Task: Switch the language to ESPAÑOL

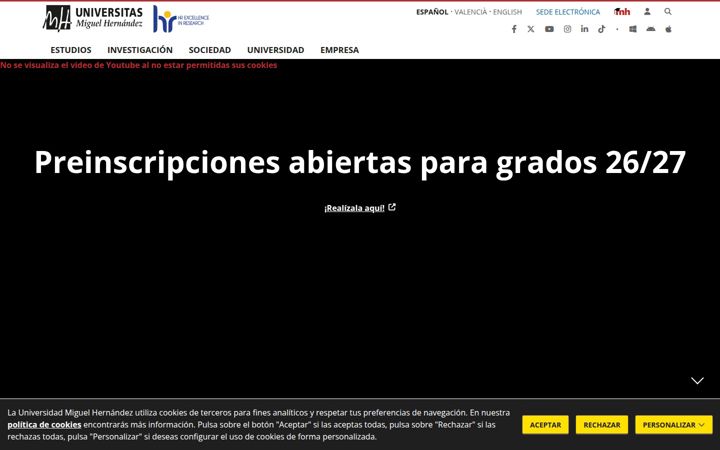Action: click(432, 12)
